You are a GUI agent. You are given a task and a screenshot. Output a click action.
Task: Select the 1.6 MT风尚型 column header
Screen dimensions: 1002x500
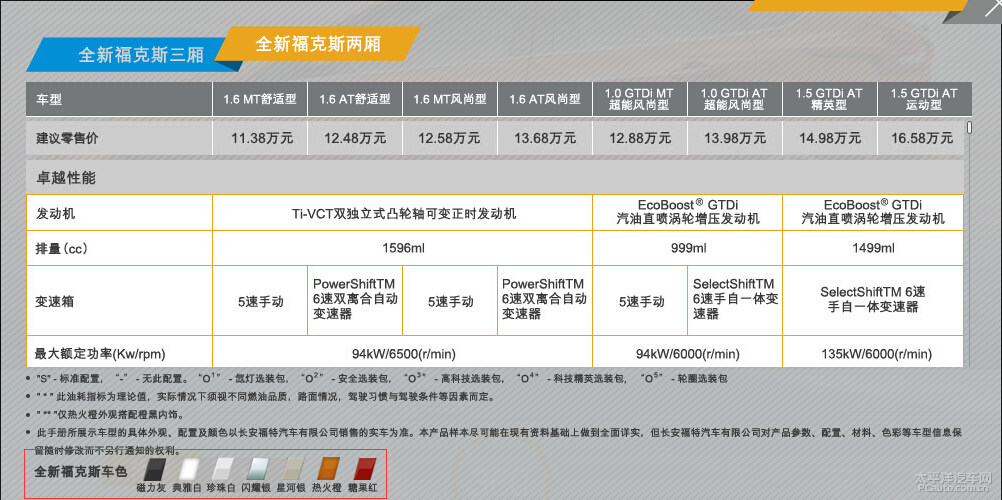tap(450, 99)
